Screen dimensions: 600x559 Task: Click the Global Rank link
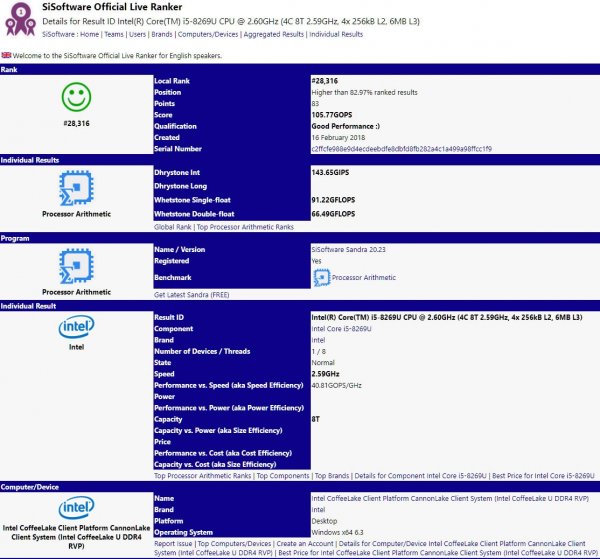click(173, 226)
